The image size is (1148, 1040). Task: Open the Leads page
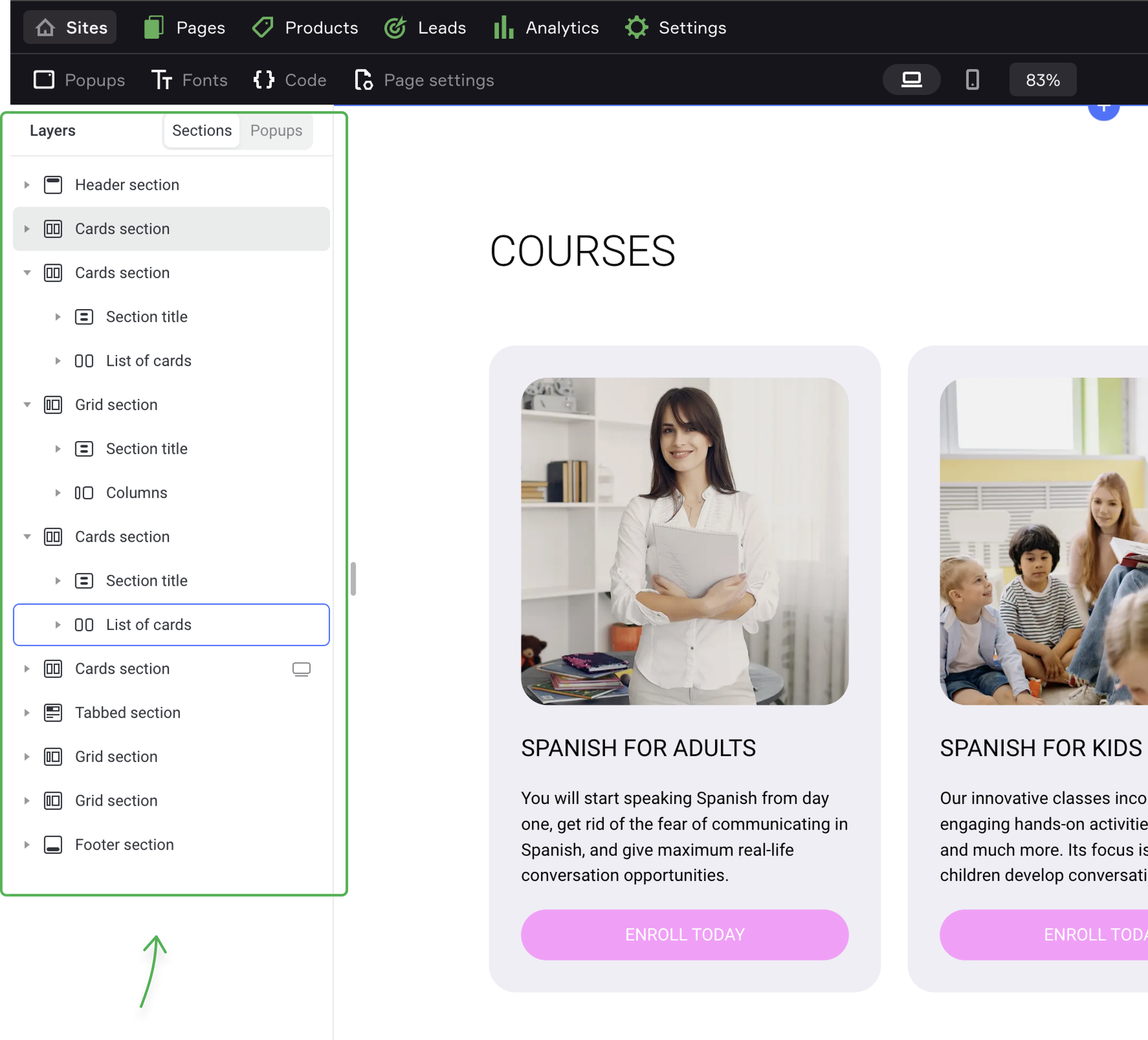tap(425, 27)
